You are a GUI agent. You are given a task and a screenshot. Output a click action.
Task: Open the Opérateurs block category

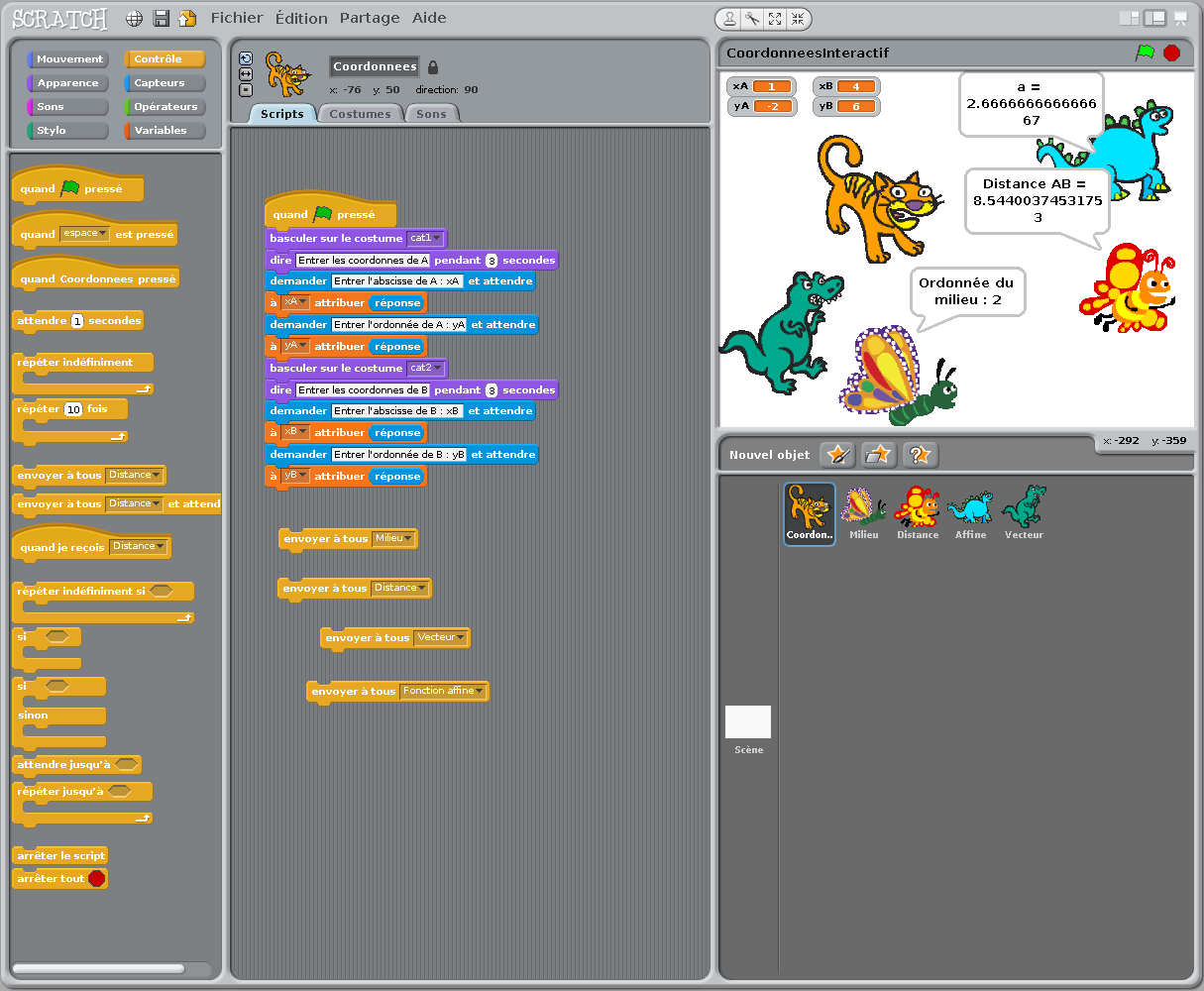click(164, 107)
